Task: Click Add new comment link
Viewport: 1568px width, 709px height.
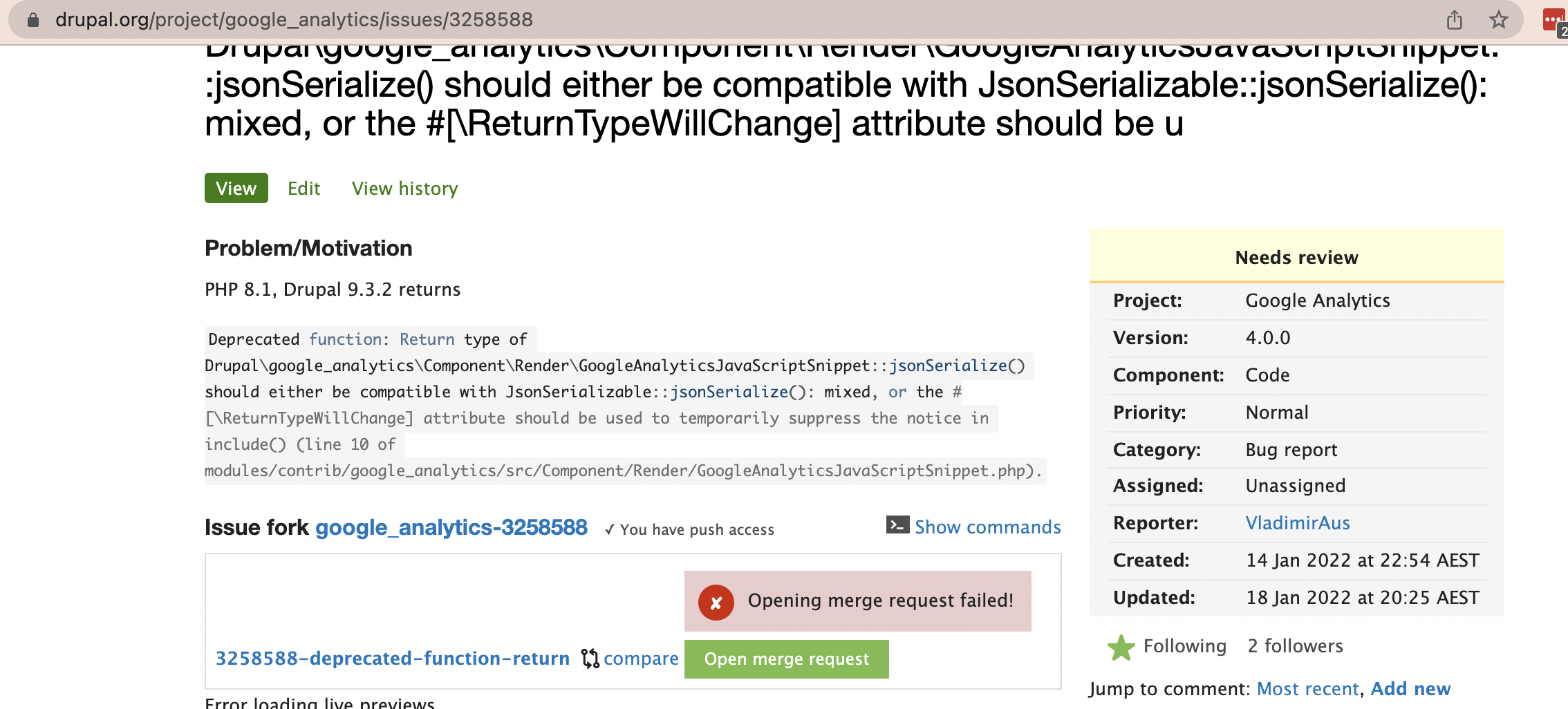Action: point(1410,689)
